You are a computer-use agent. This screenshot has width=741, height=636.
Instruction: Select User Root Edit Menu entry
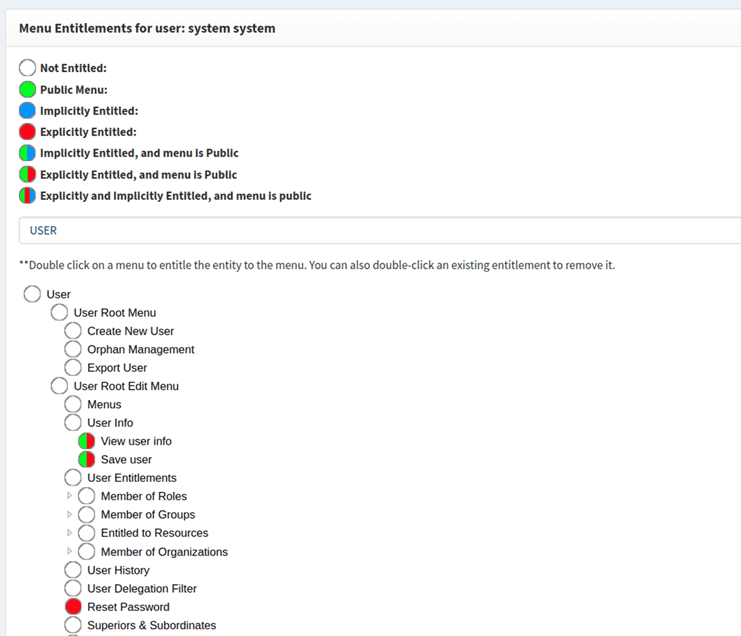[126, 386]
